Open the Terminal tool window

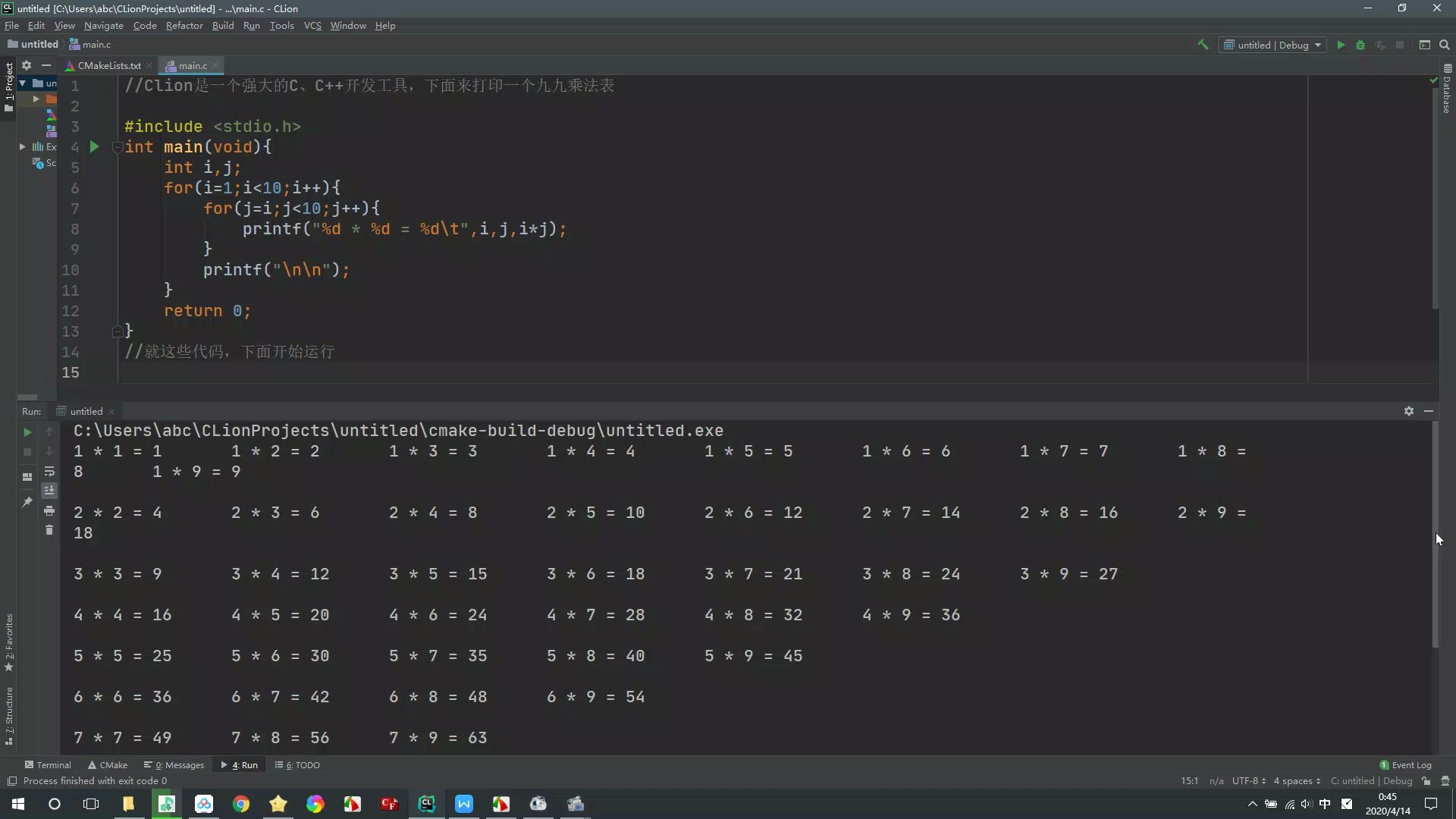tap(48, 765)
